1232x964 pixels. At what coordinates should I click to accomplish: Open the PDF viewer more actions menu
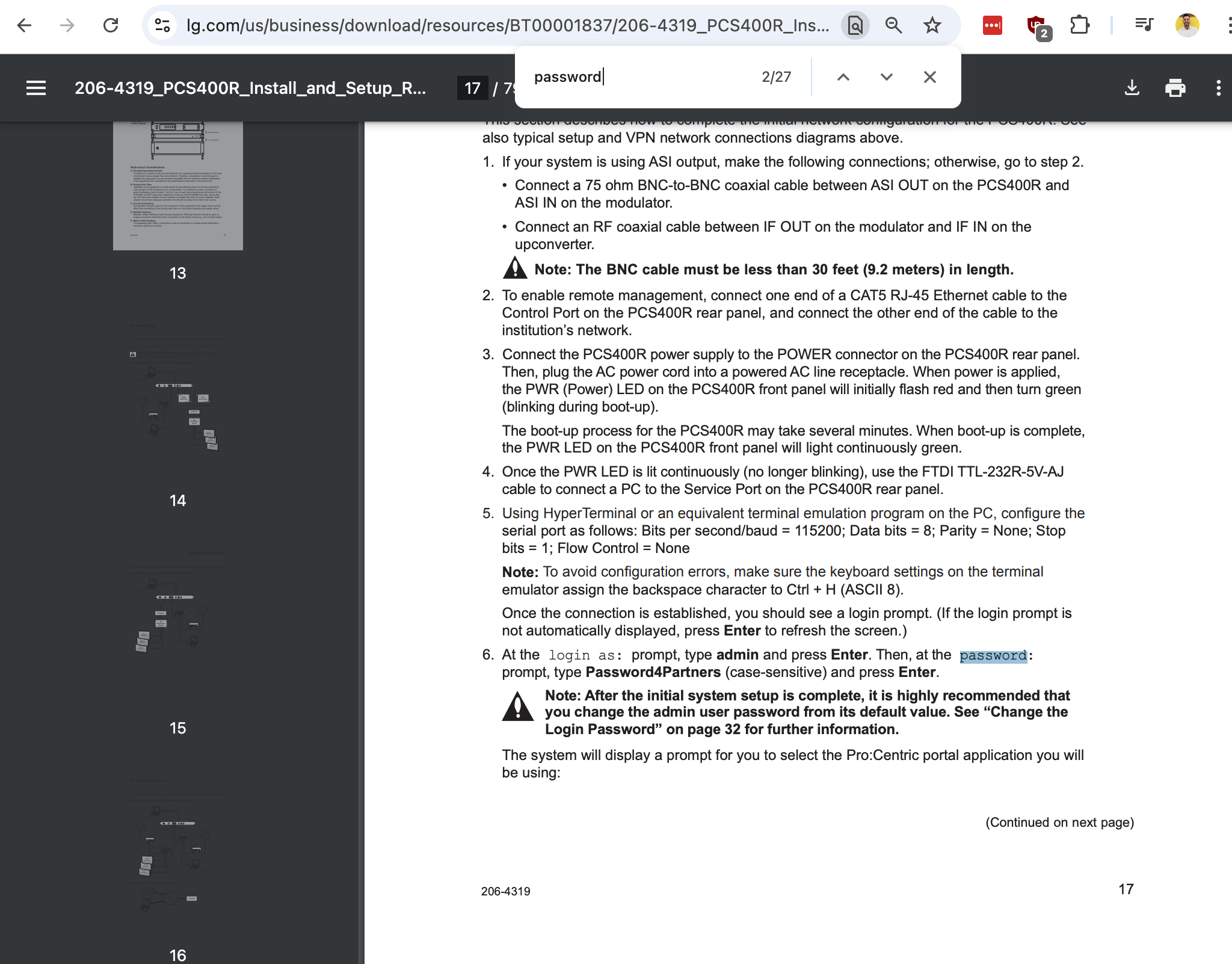[1218, 88]
